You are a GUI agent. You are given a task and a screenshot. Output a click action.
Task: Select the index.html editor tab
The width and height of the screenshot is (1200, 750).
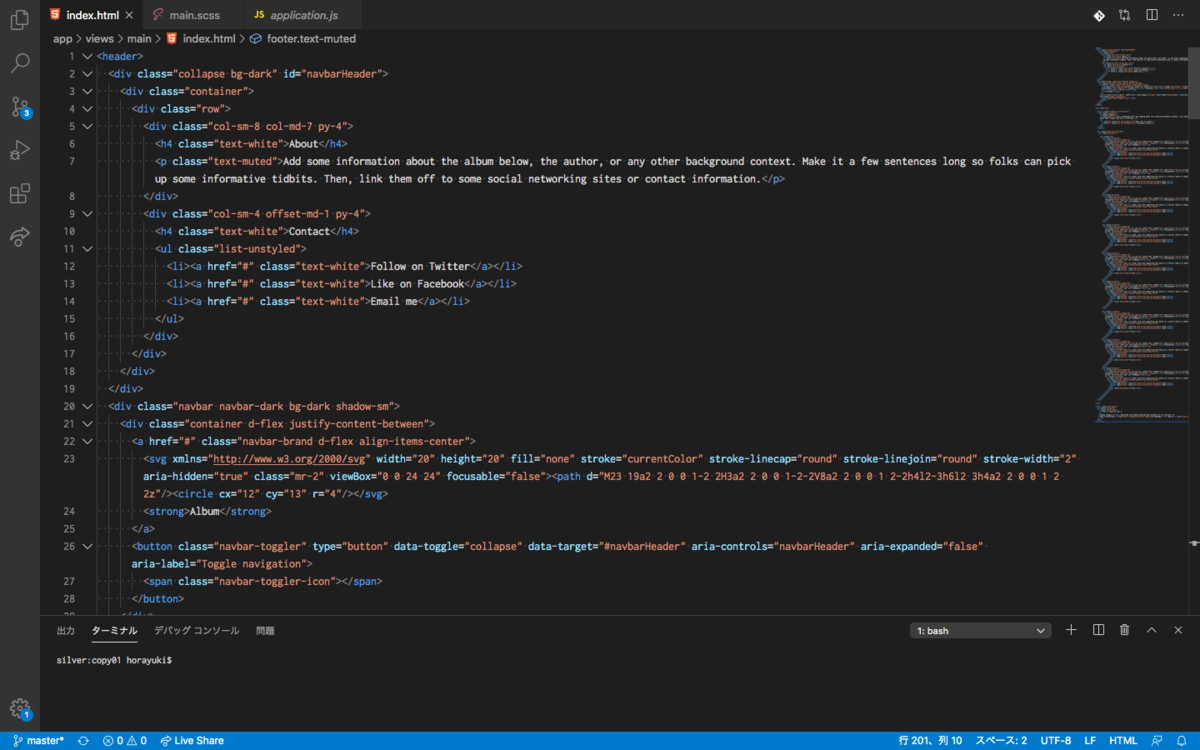point(91,15)
